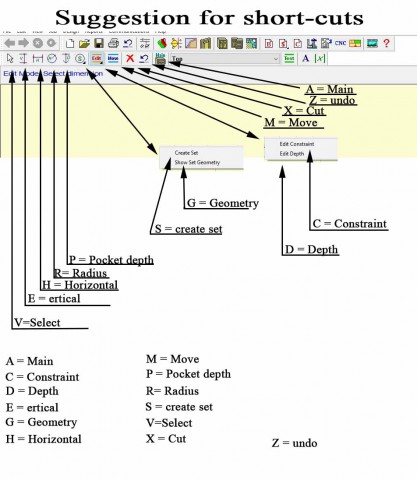Save with the floppy disk icon
The image size is (417, 480).
point(99,43)
